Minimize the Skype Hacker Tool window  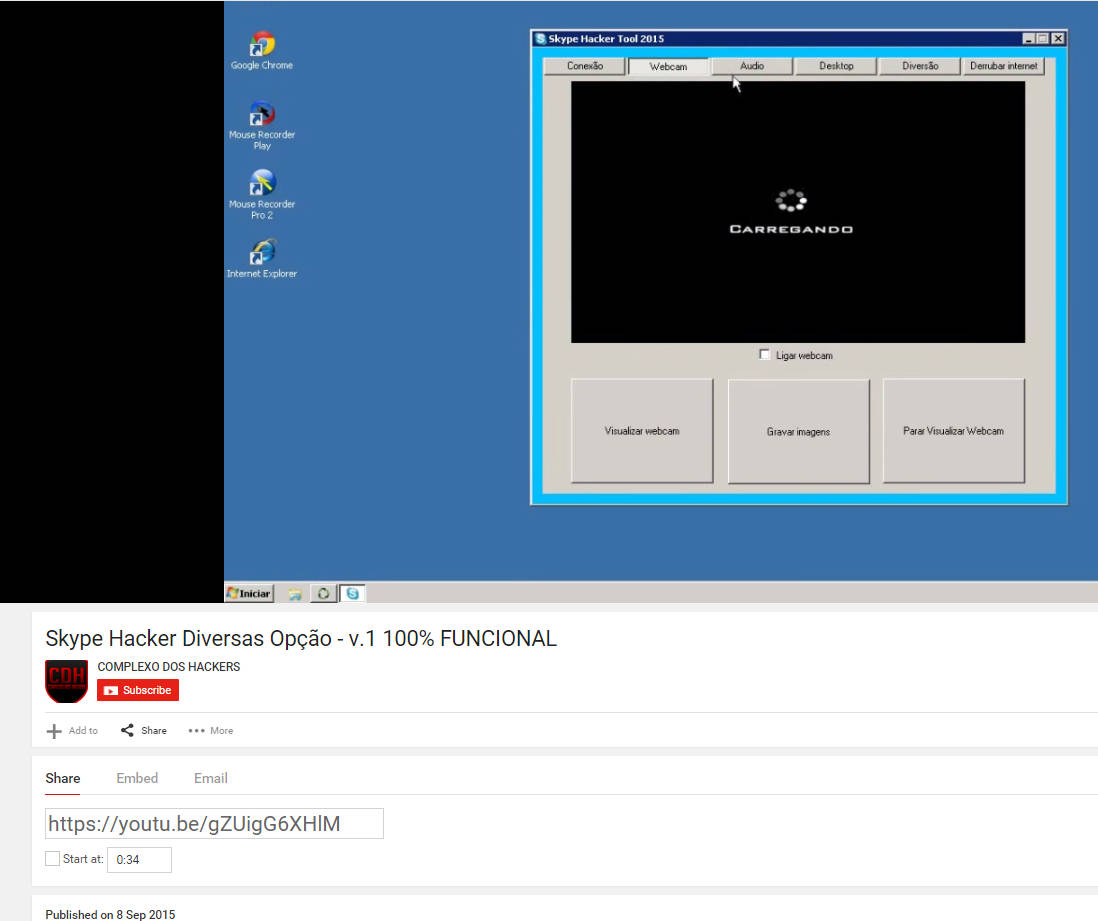point(1028,39)
